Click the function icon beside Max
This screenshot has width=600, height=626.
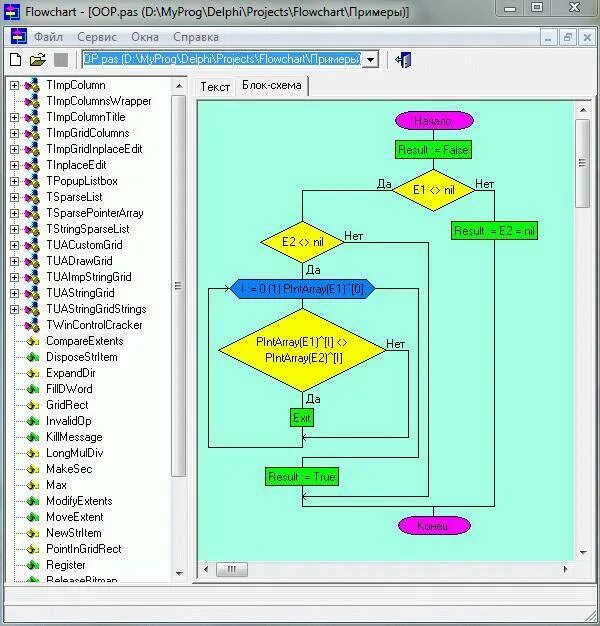(33, 485)
